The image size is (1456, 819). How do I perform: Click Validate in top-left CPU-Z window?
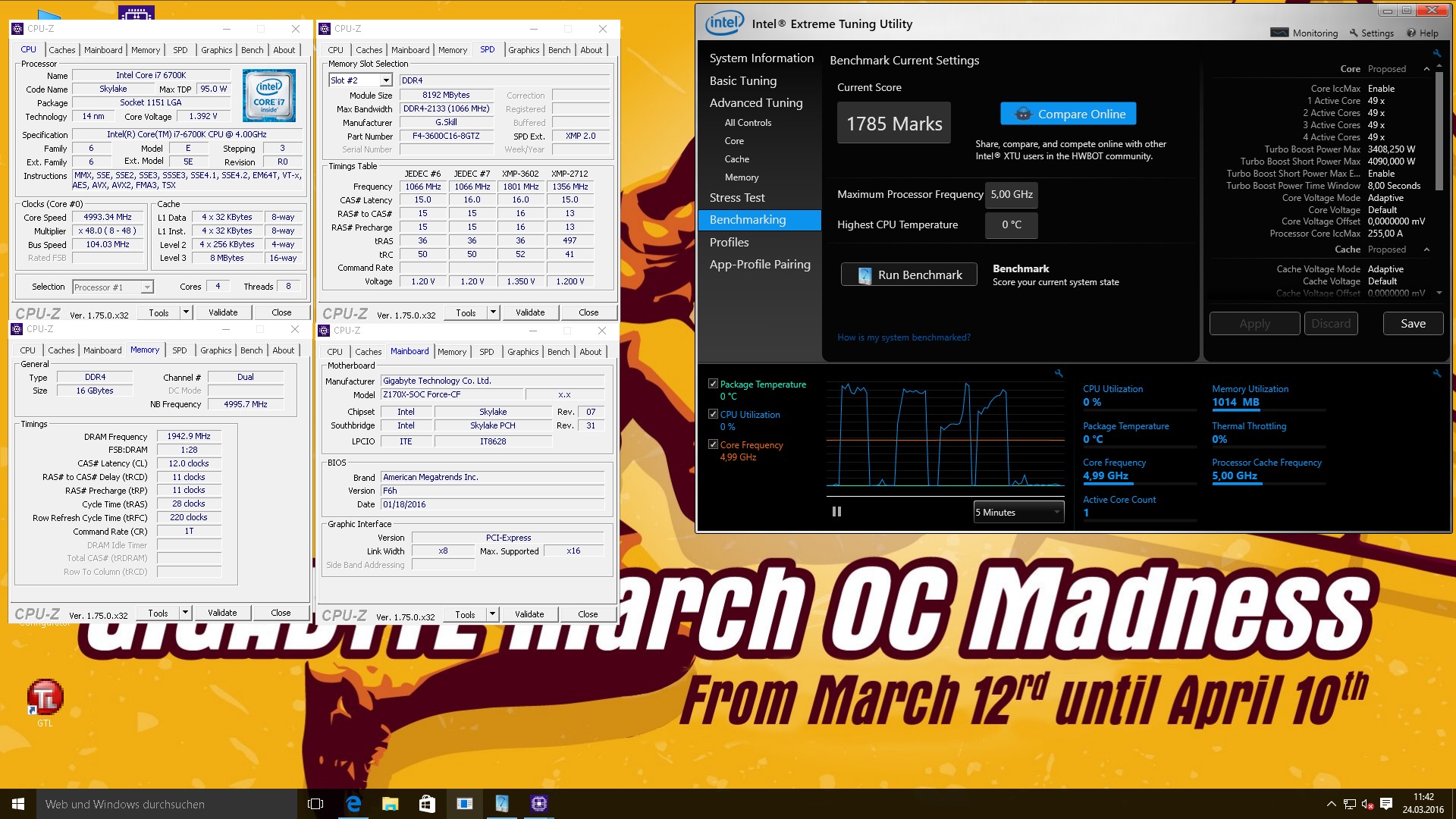[223, 312]
